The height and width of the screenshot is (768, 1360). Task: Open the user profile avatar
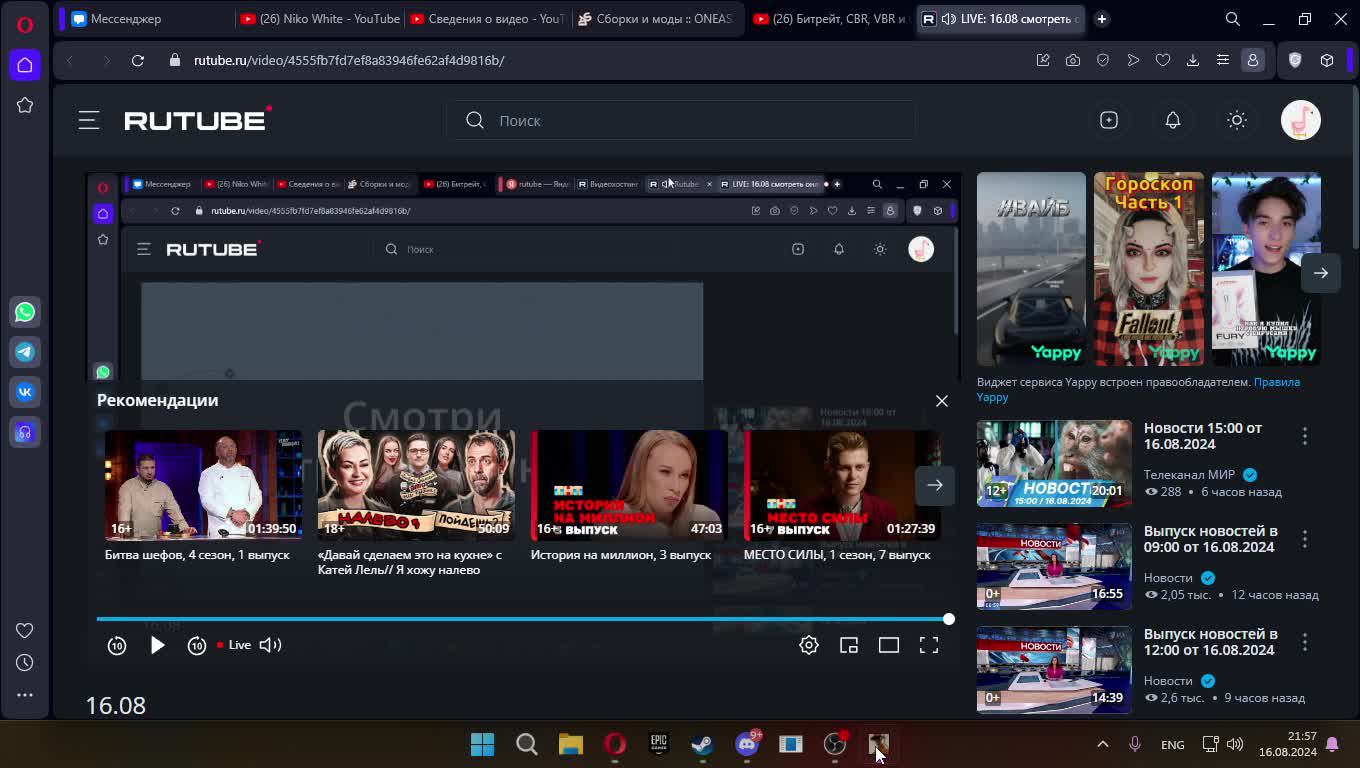(x=1301, y=120)
